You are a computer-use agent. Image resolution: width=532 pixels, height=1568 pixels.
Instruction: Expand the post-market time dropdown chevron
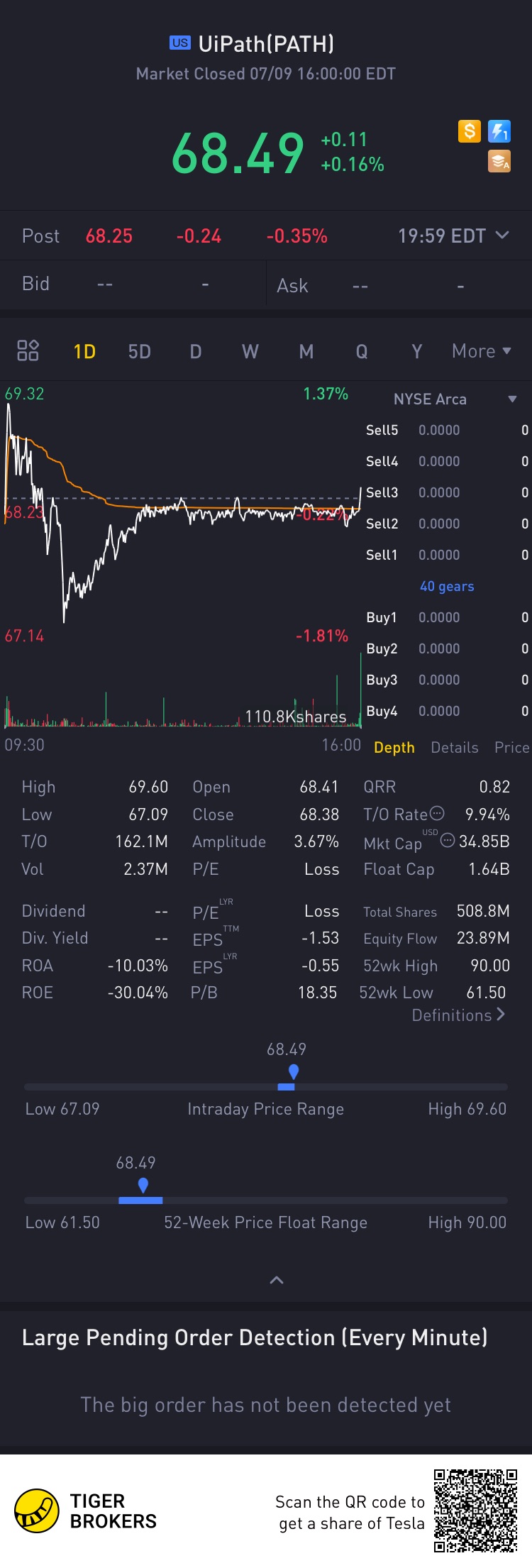click(502, 235)
